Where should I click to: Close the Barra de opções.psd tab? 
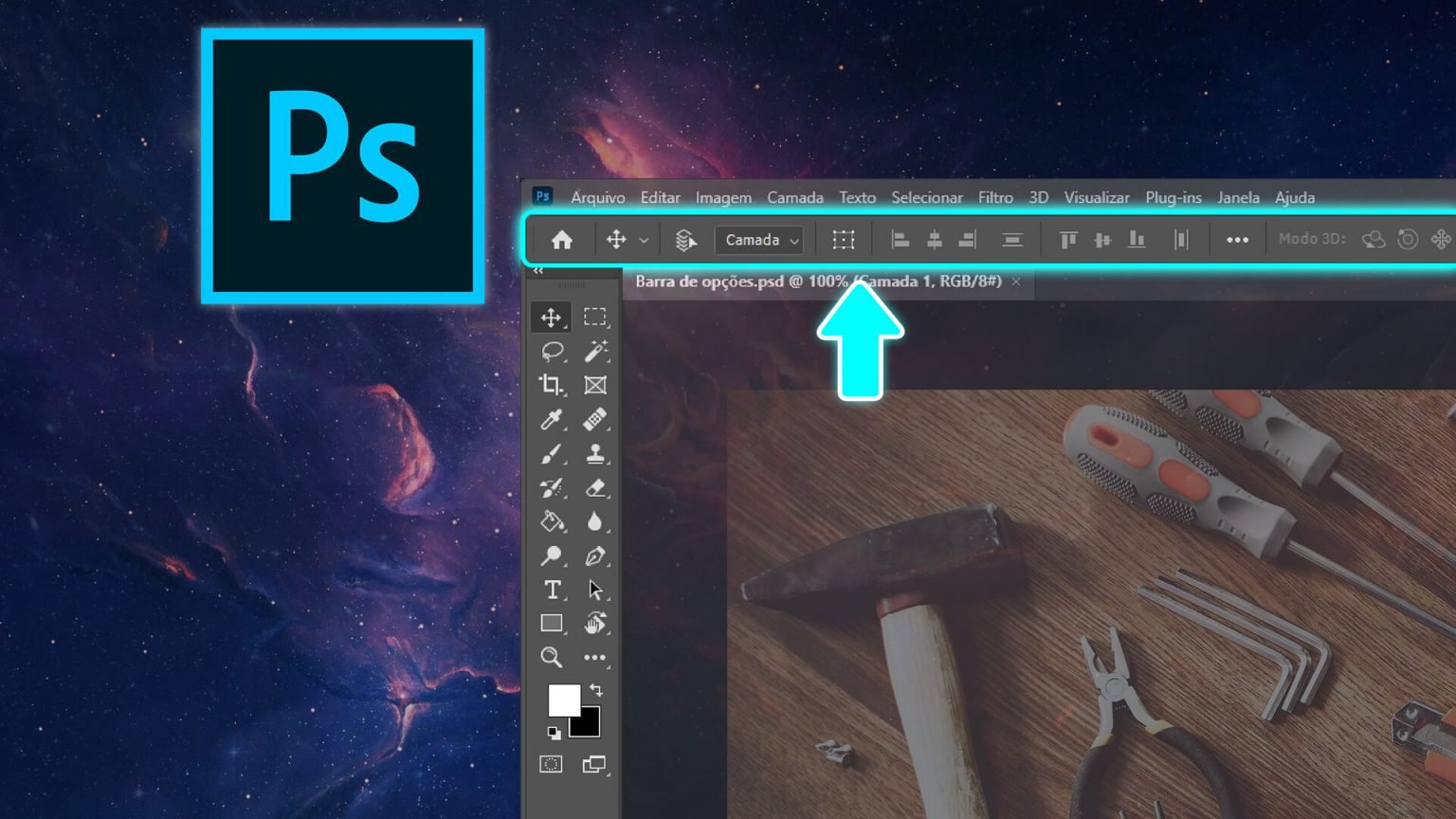[x=1016, y=282]
